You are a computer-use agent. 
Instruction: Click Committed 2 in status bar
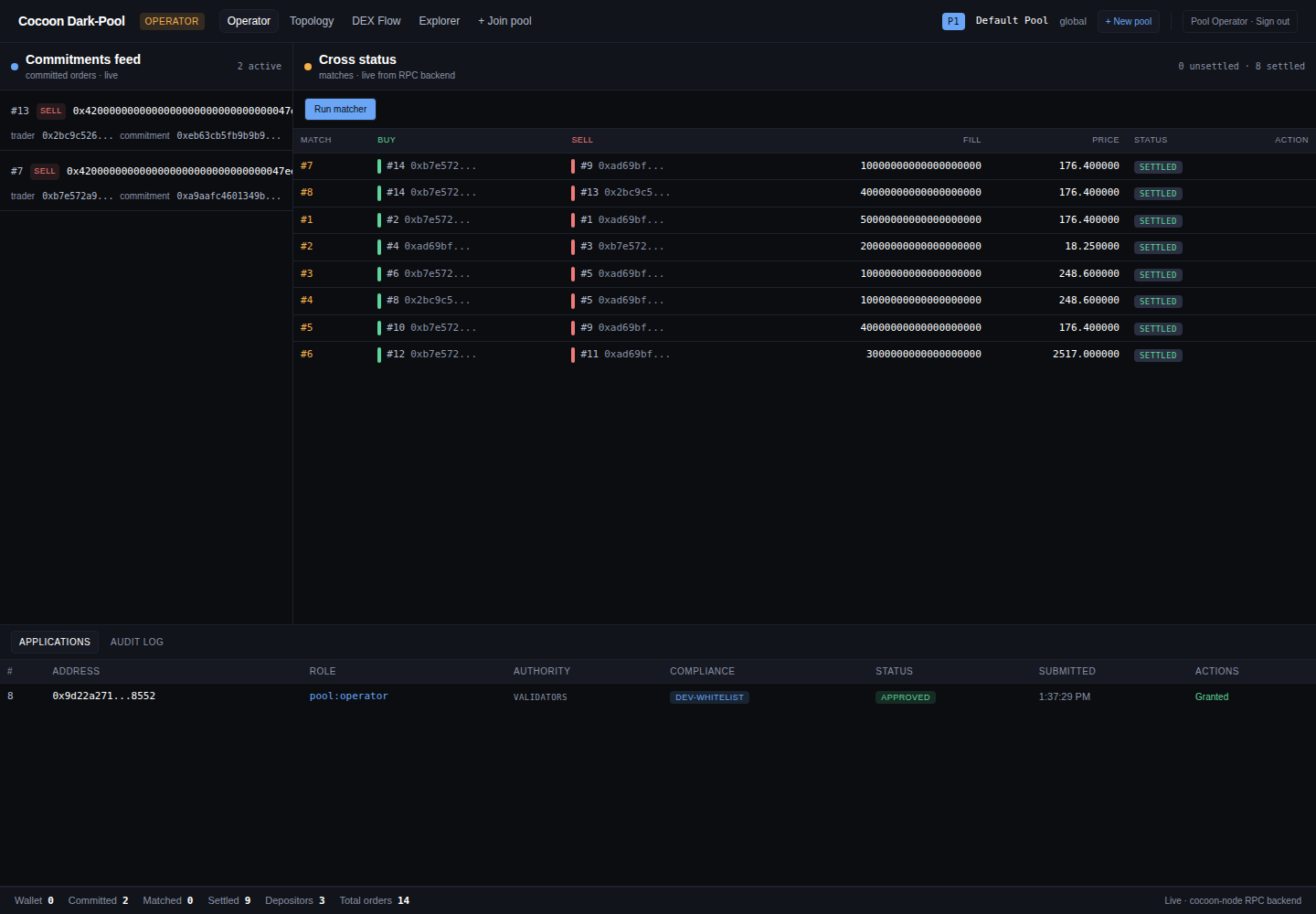[x=98, y=900]
